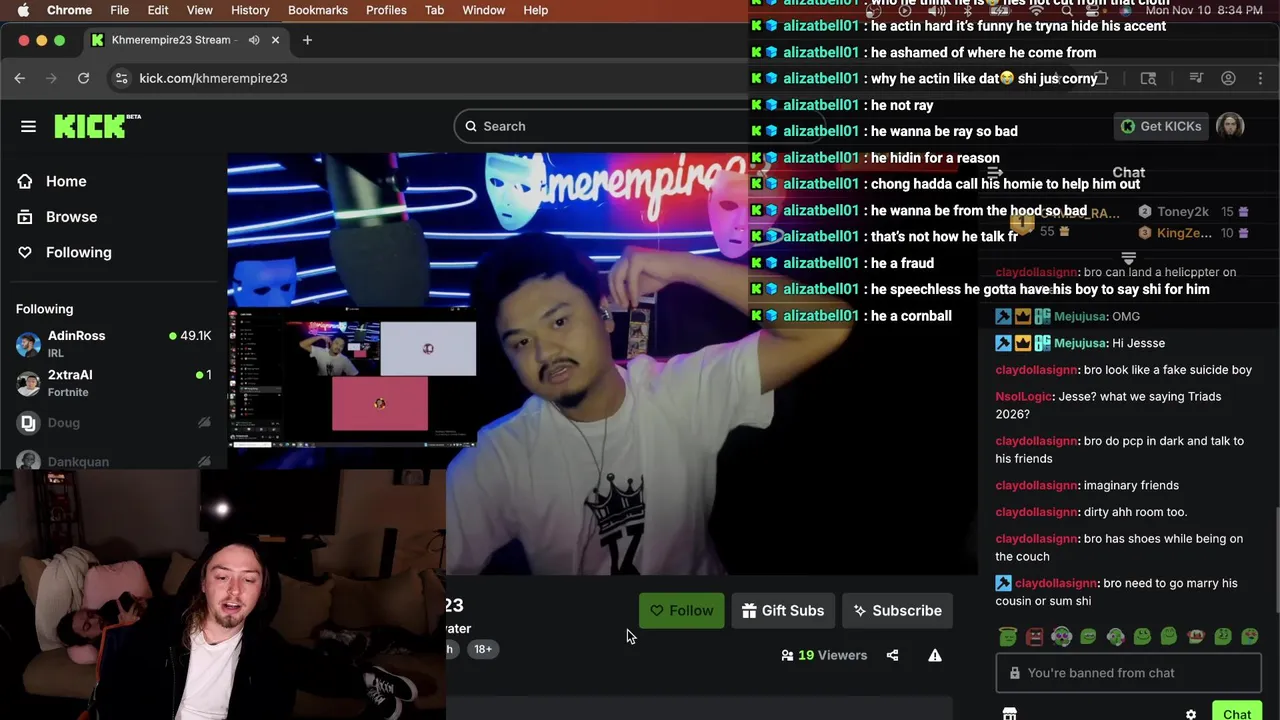This screenshot has height=720, width=1280.
Task: Go back with the browser back arrow
Action: (x=20, y=78)
